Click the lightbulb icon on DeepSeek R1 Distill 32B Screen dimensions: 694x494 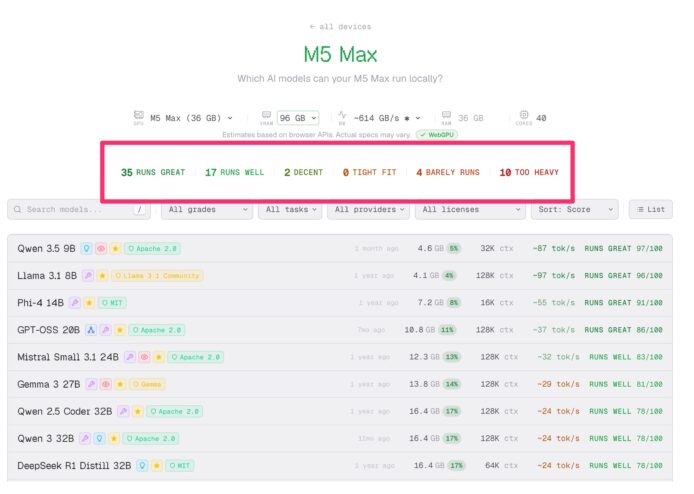pyautogui.click(x=142, y=466)
